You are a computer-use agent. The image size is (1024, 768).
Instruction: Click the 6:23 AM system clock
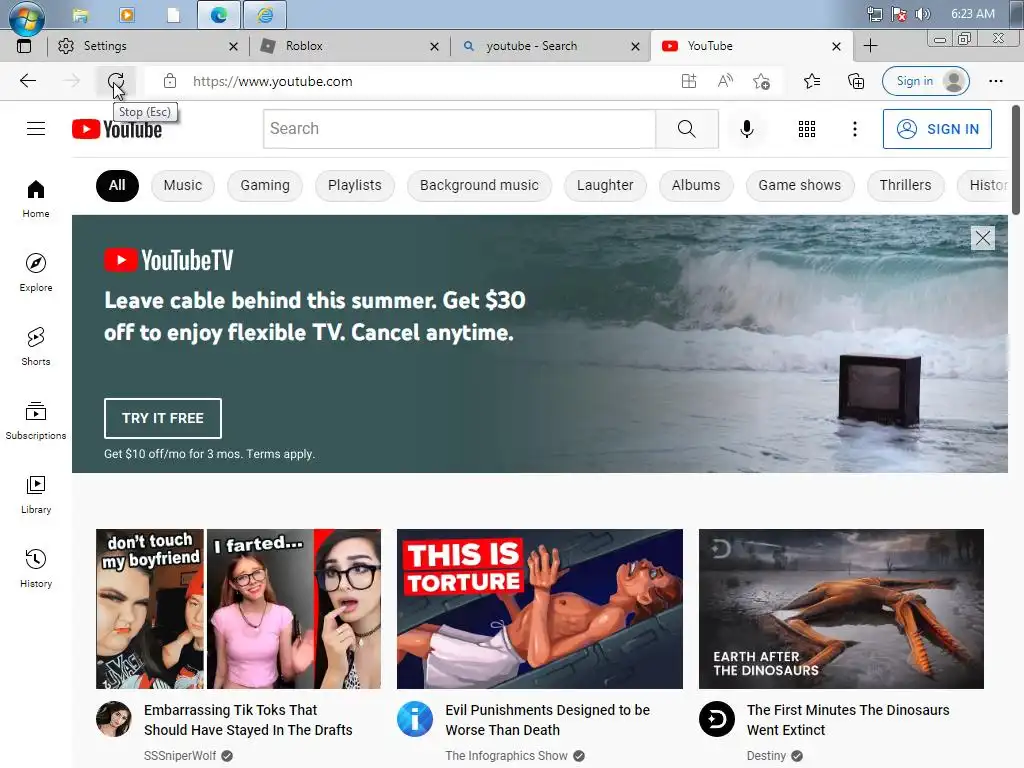click(x=972, y=14)
